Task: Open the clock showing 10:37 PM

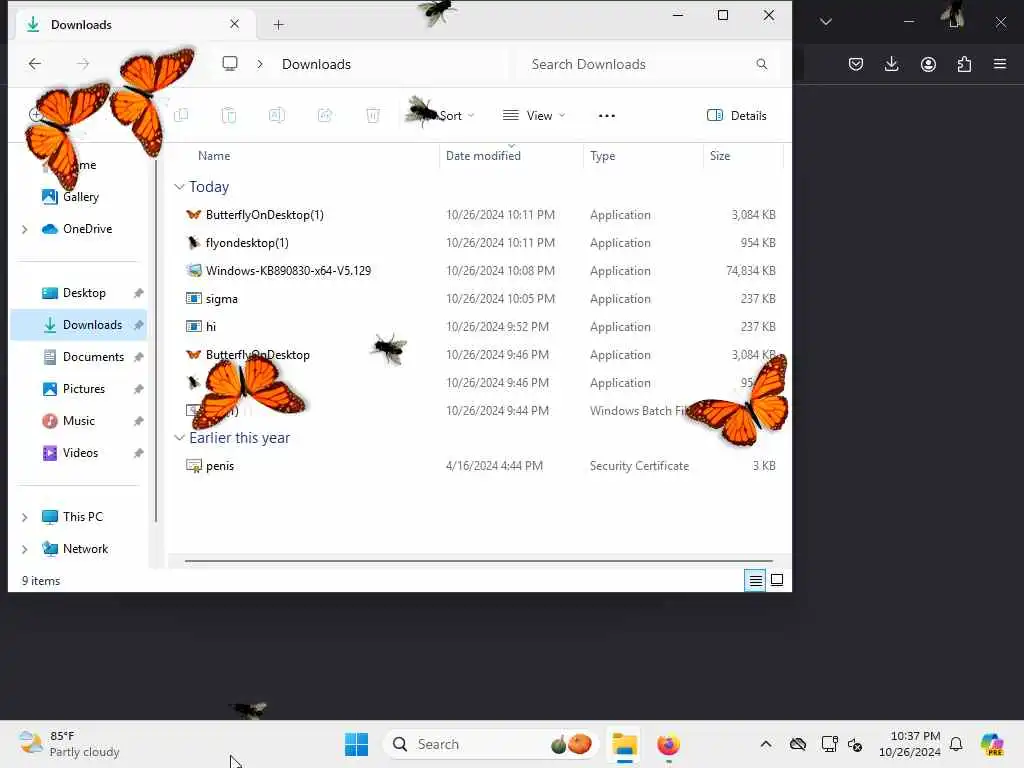Action: [910, 744]
